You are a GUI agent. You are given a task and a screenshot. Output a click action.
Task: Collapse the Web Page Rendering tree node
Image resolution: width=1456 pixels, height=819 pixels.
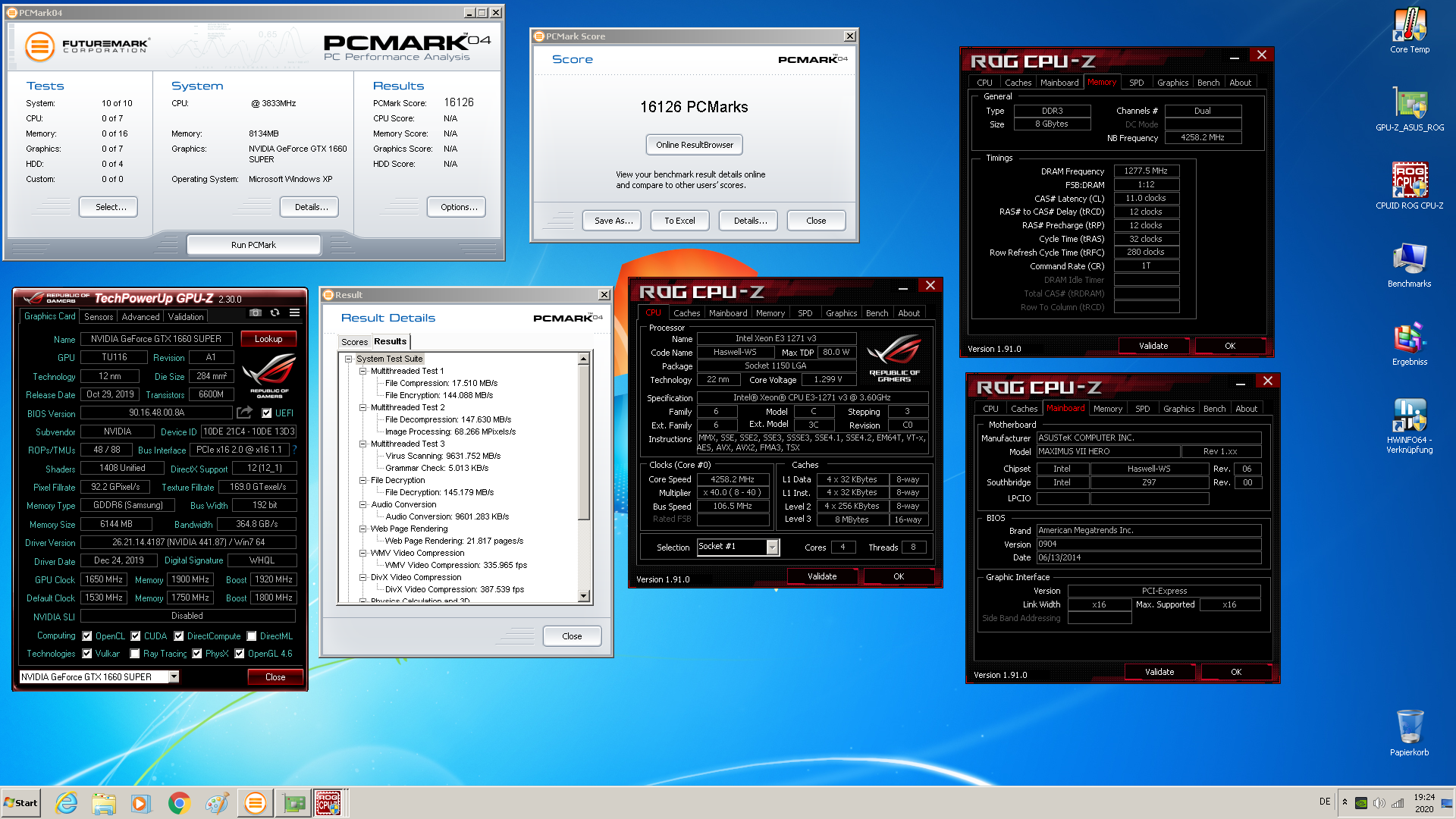coord(363,529)
